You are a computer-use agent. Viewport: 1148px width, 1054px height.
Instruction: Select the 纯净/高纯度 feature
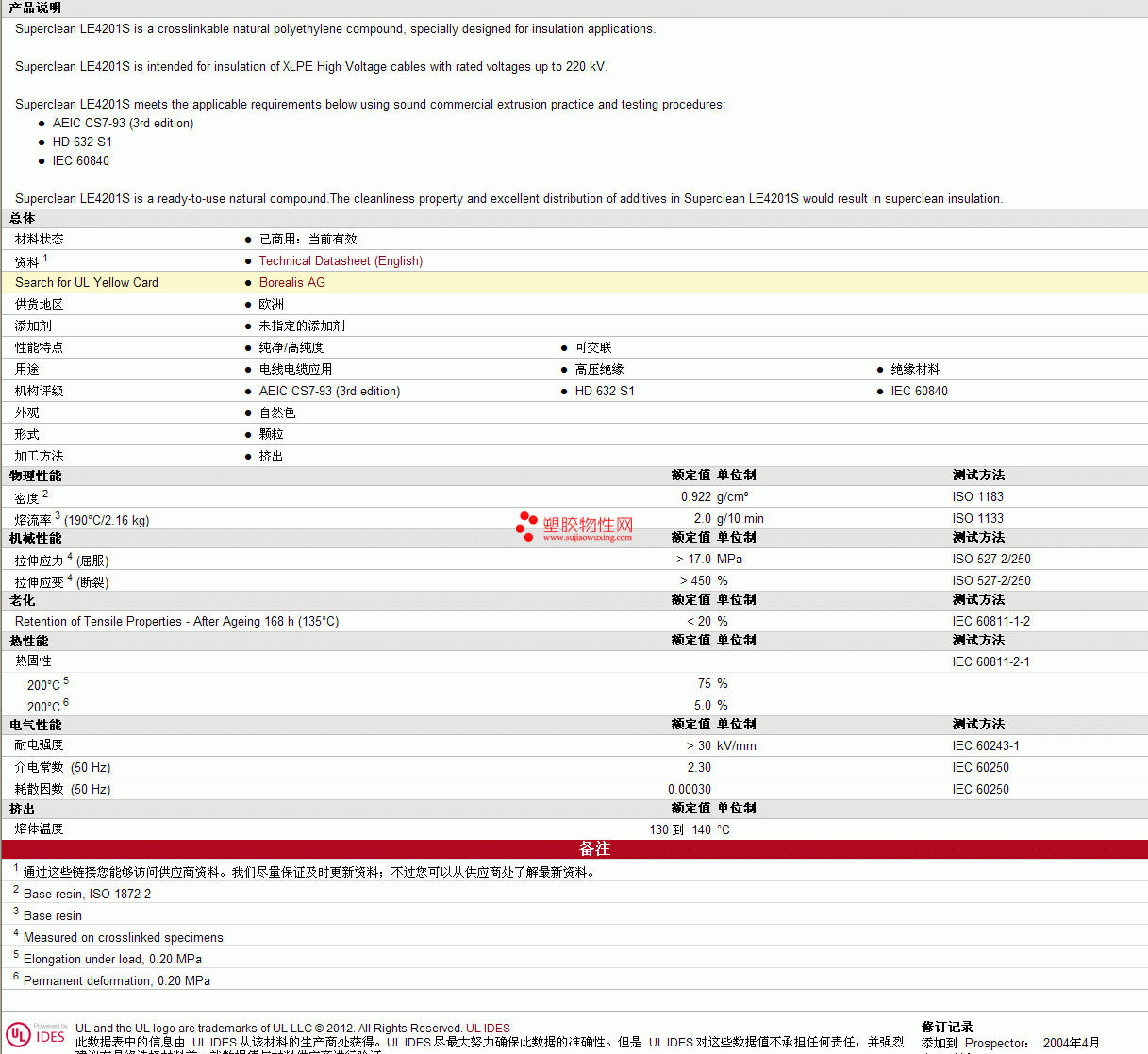(x=291, y=348)
